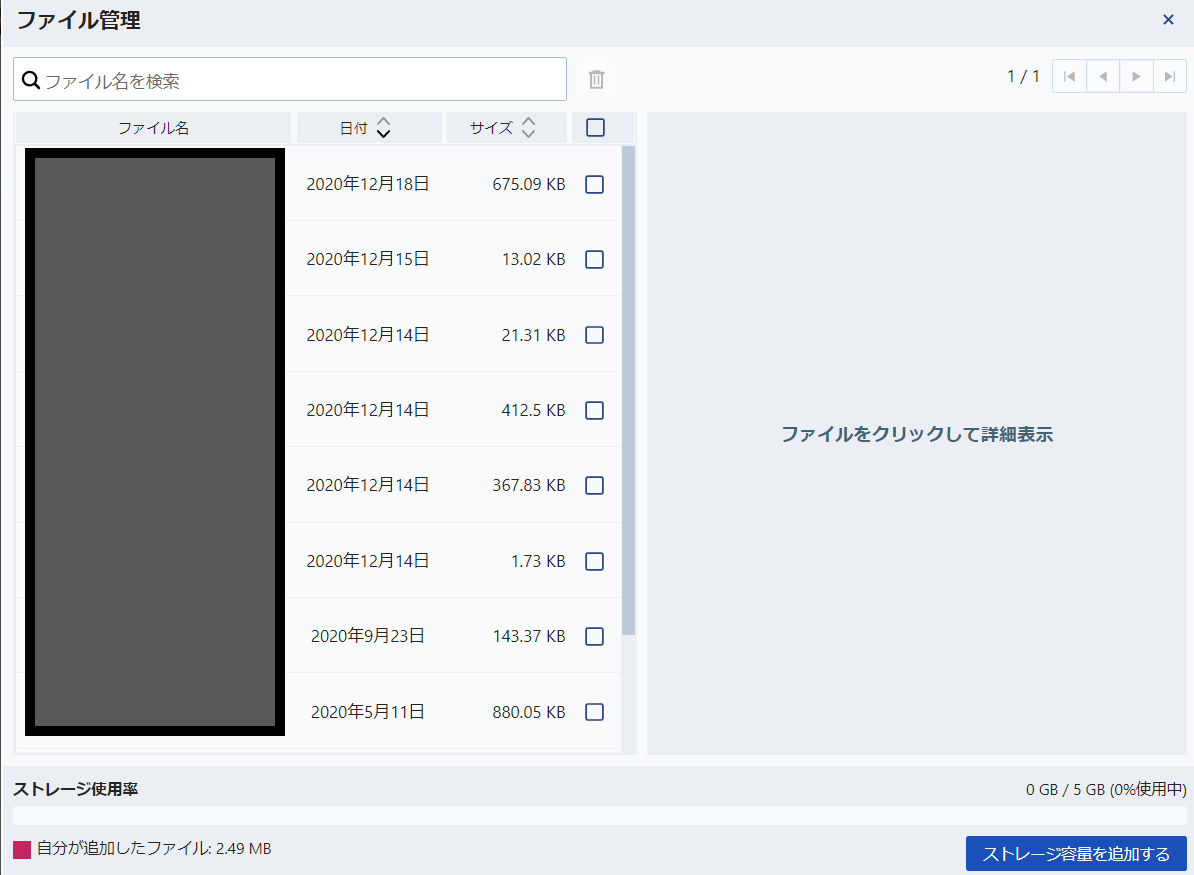Focus the ファイル名を検索 search field
Viewport: 1194px width, 875px height.
click(289, 79)
